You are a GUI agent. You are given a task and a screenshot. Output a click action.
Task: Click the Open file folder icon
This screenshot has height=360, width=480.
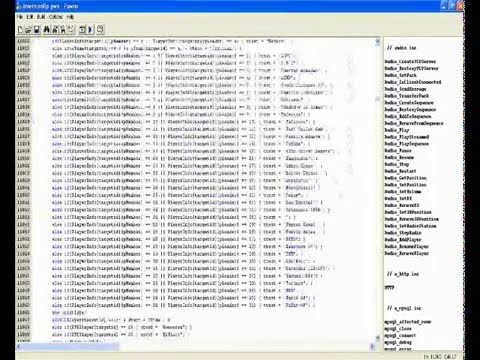(x=28, y=30)
